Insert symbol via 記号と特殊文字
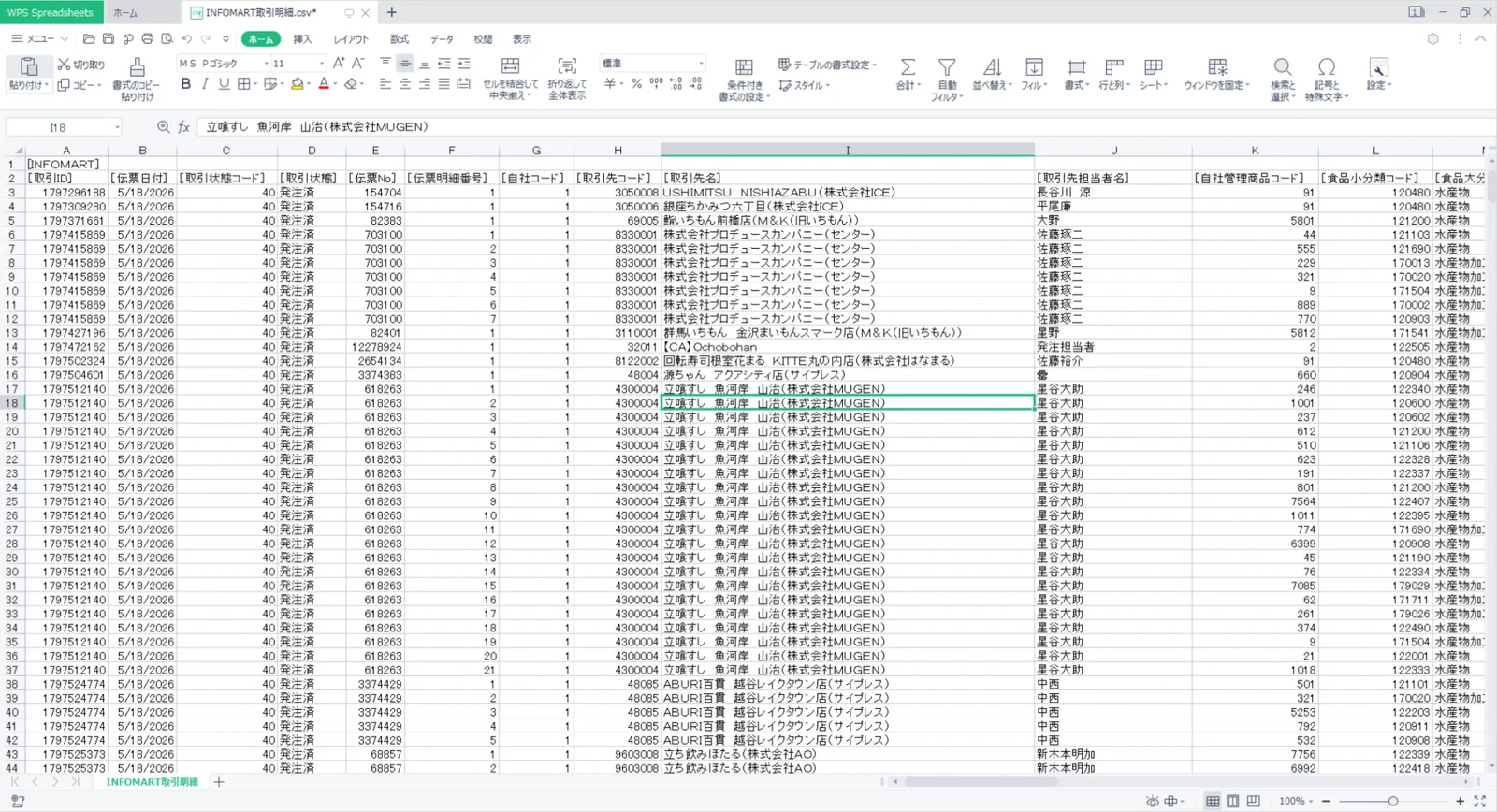1497x812 pixels. 1327,80
